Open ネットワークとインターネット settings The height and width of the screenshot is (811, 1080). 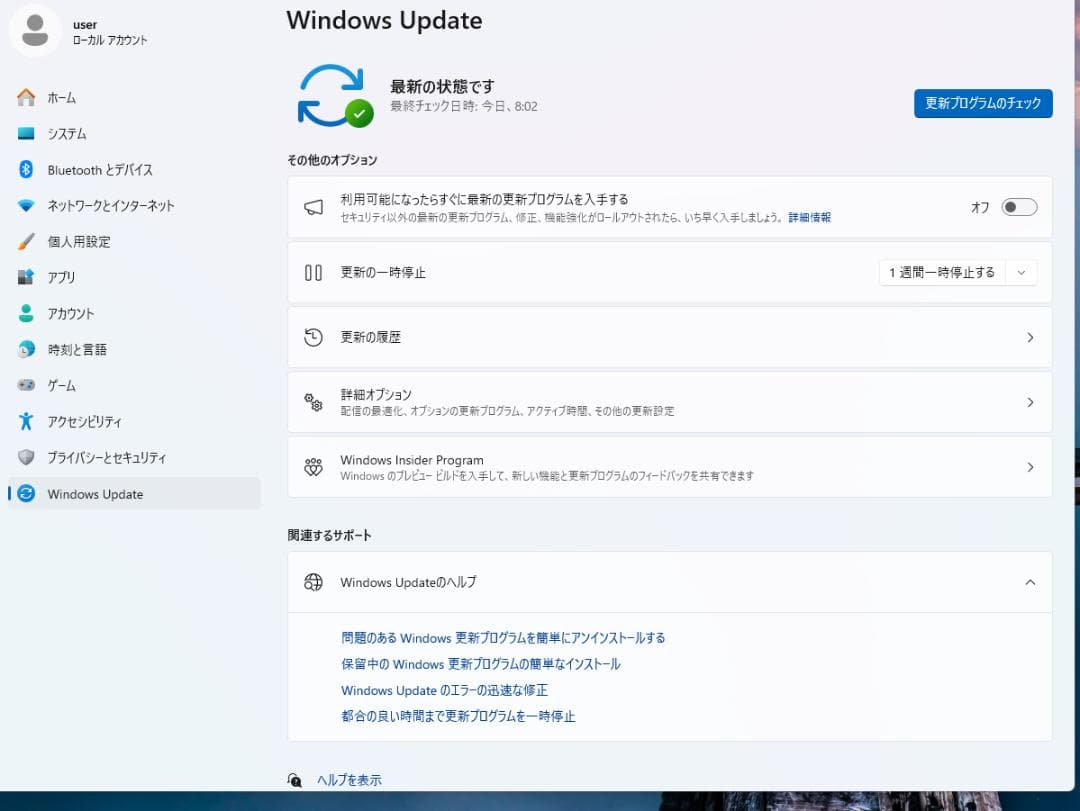click(113, 205)
